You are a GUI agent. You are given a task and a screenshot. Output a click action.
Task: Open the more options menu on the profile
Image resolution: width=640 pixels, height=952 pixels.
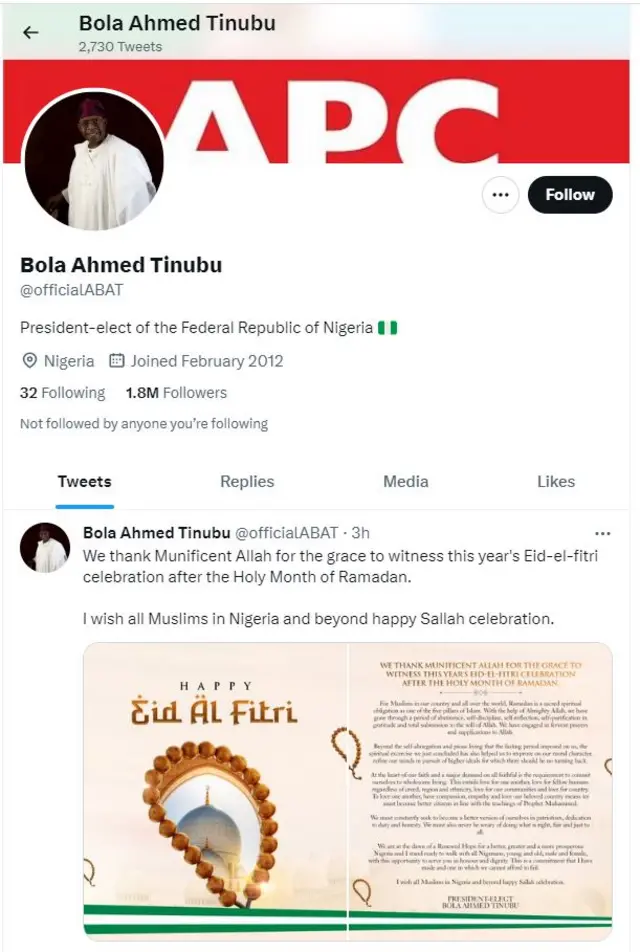[500, 195]
